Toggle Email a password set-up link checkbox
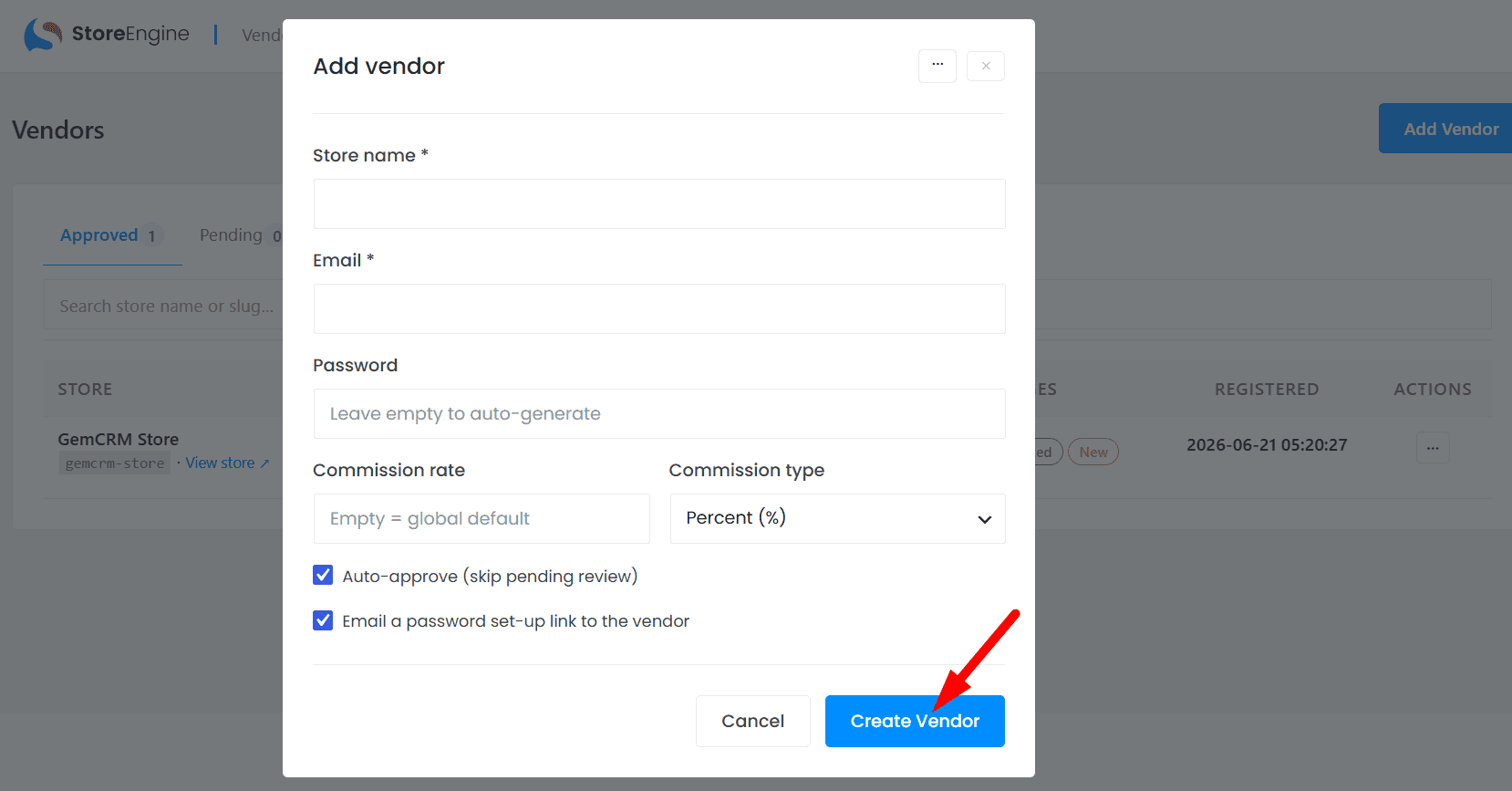This screenshot has width=1512, height=791. [323, 620]
